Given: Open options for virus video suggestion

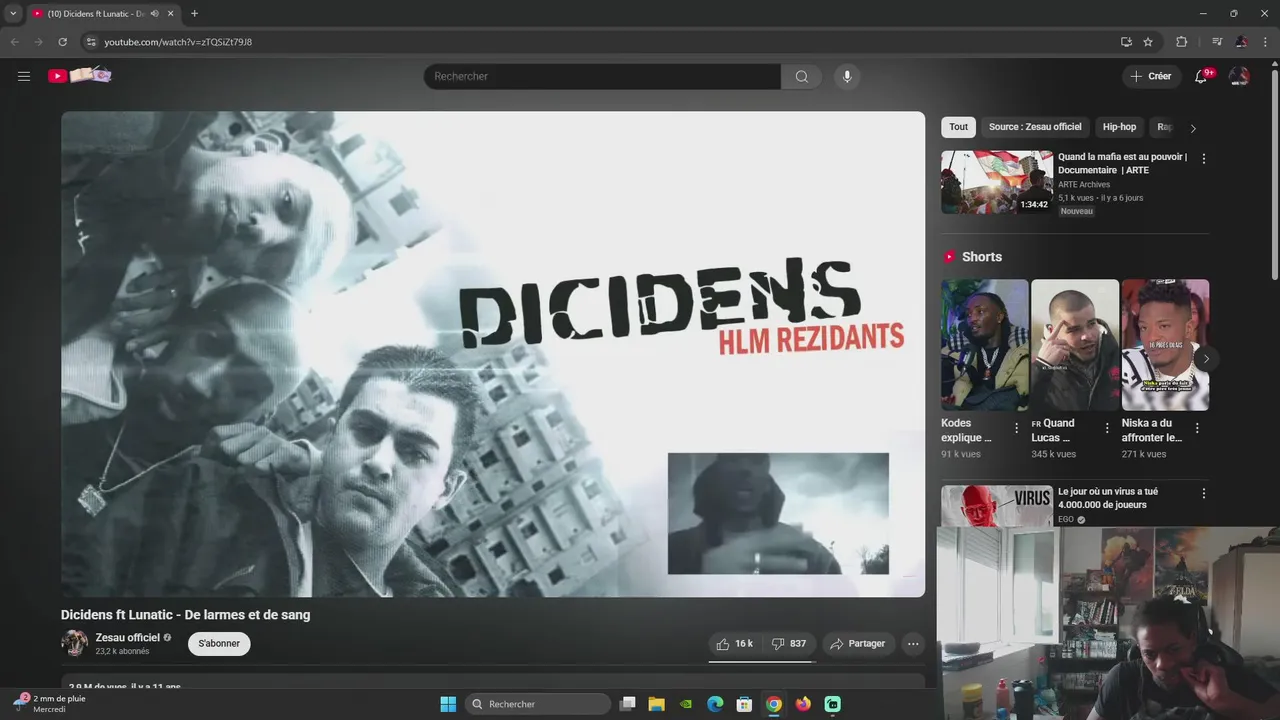Looking at the screenshot, I should 1203,494.
